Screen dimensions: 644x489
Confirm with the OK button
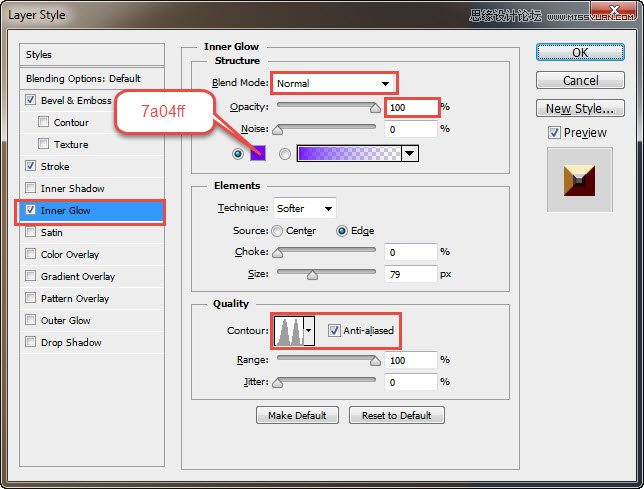point(580,53)
